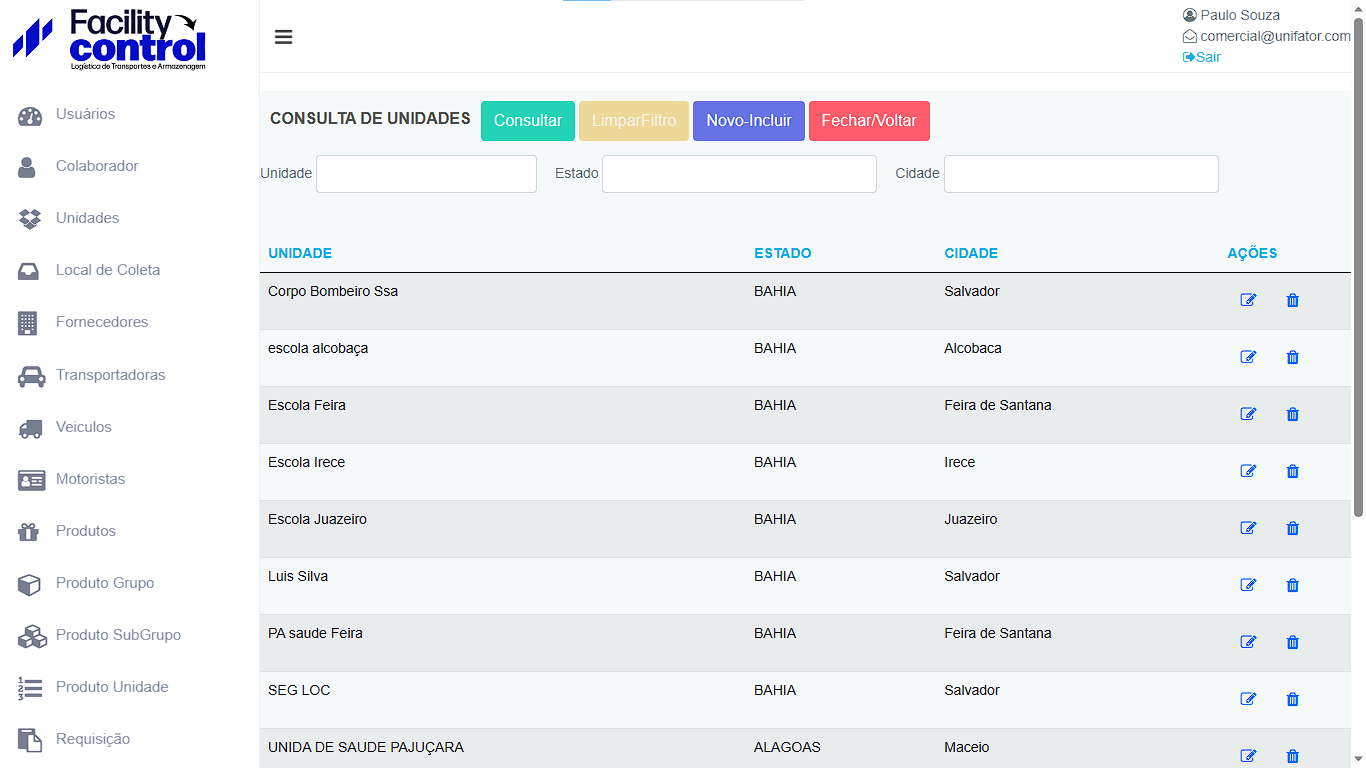Viewport: 1366px width, 768px height.
Task: Click the LimparFiltro button
Action: (634, 121)
